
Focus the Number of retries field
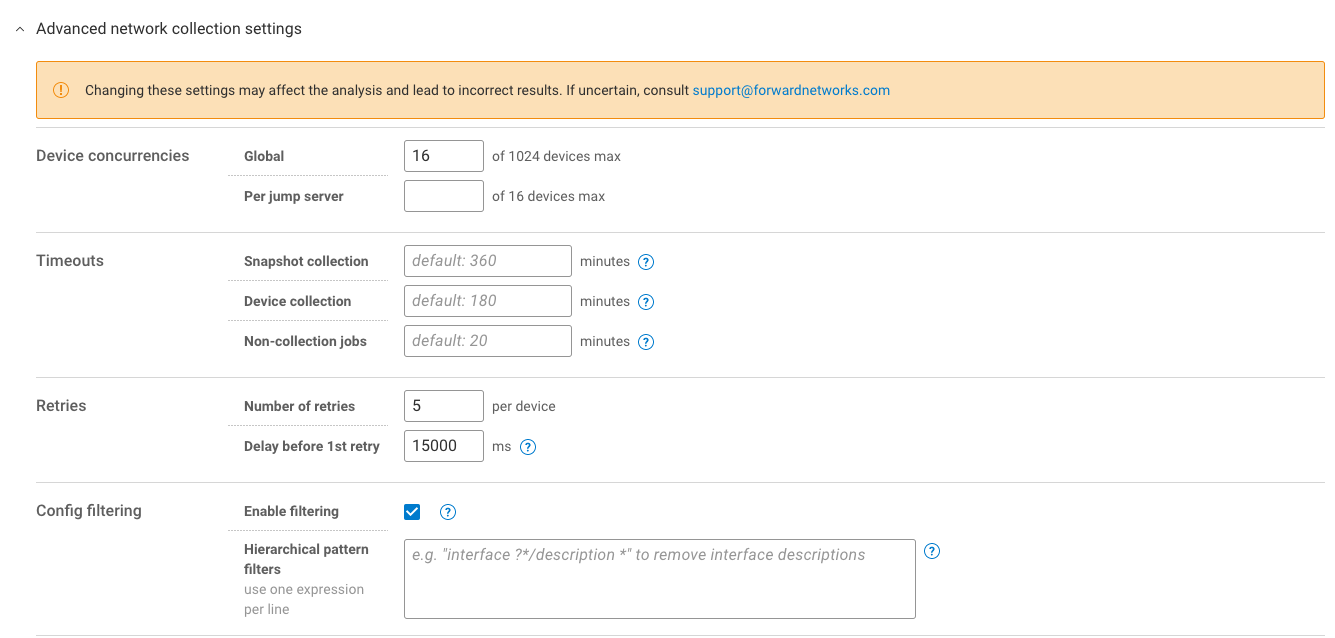[443, 406]
